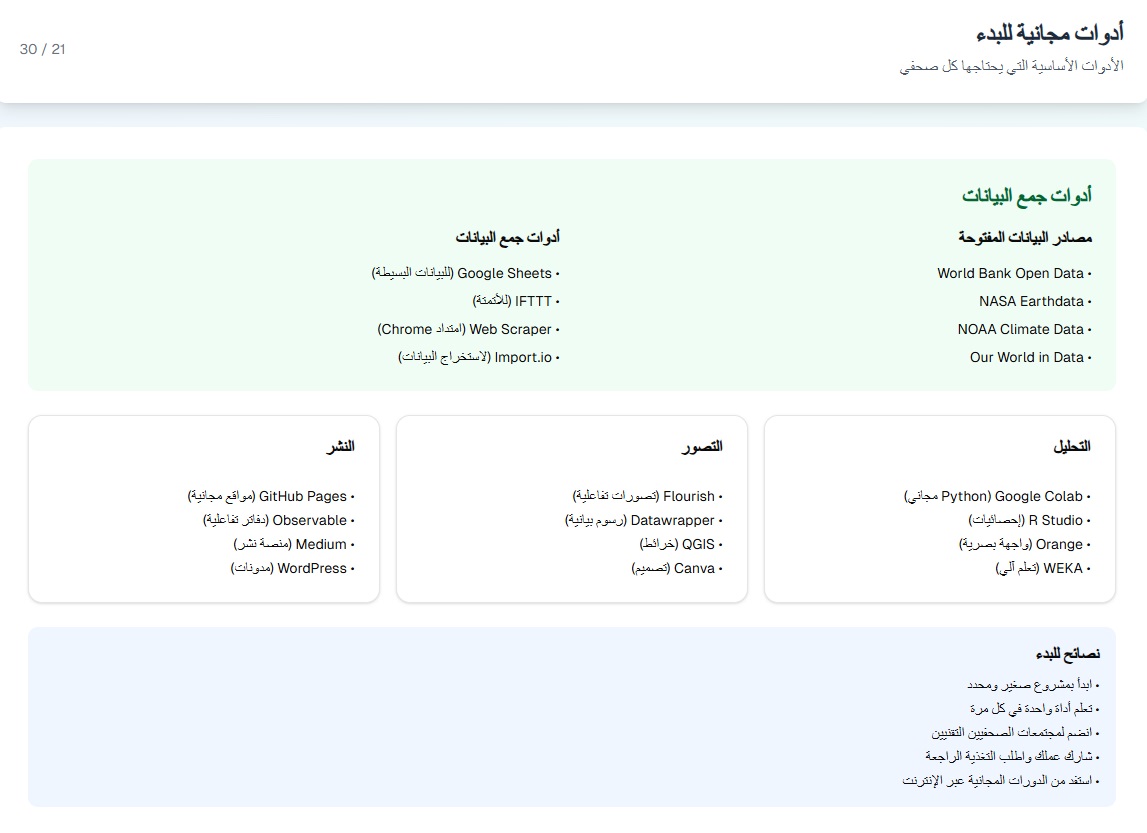The height and width of the screenshot is (833, 1147).
Task: Select tip ابدأ بمشروع صغير ومحدد
Action: click(1033, 685)
